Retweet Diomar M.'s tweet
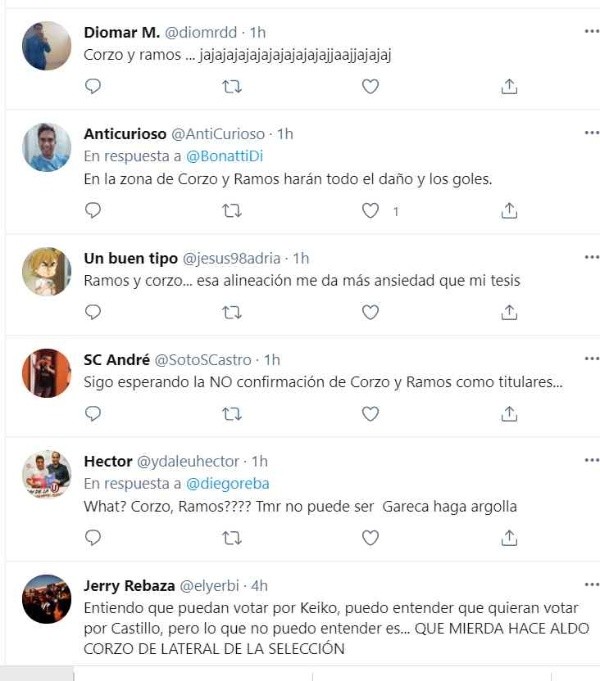Viewport: 600px width, 681px height. click(231, 87)
